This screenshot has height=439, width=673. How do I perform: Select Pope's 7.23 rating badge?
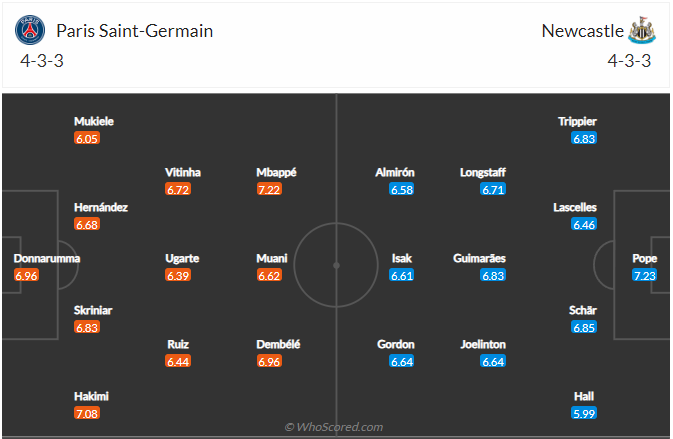point(645,275)
